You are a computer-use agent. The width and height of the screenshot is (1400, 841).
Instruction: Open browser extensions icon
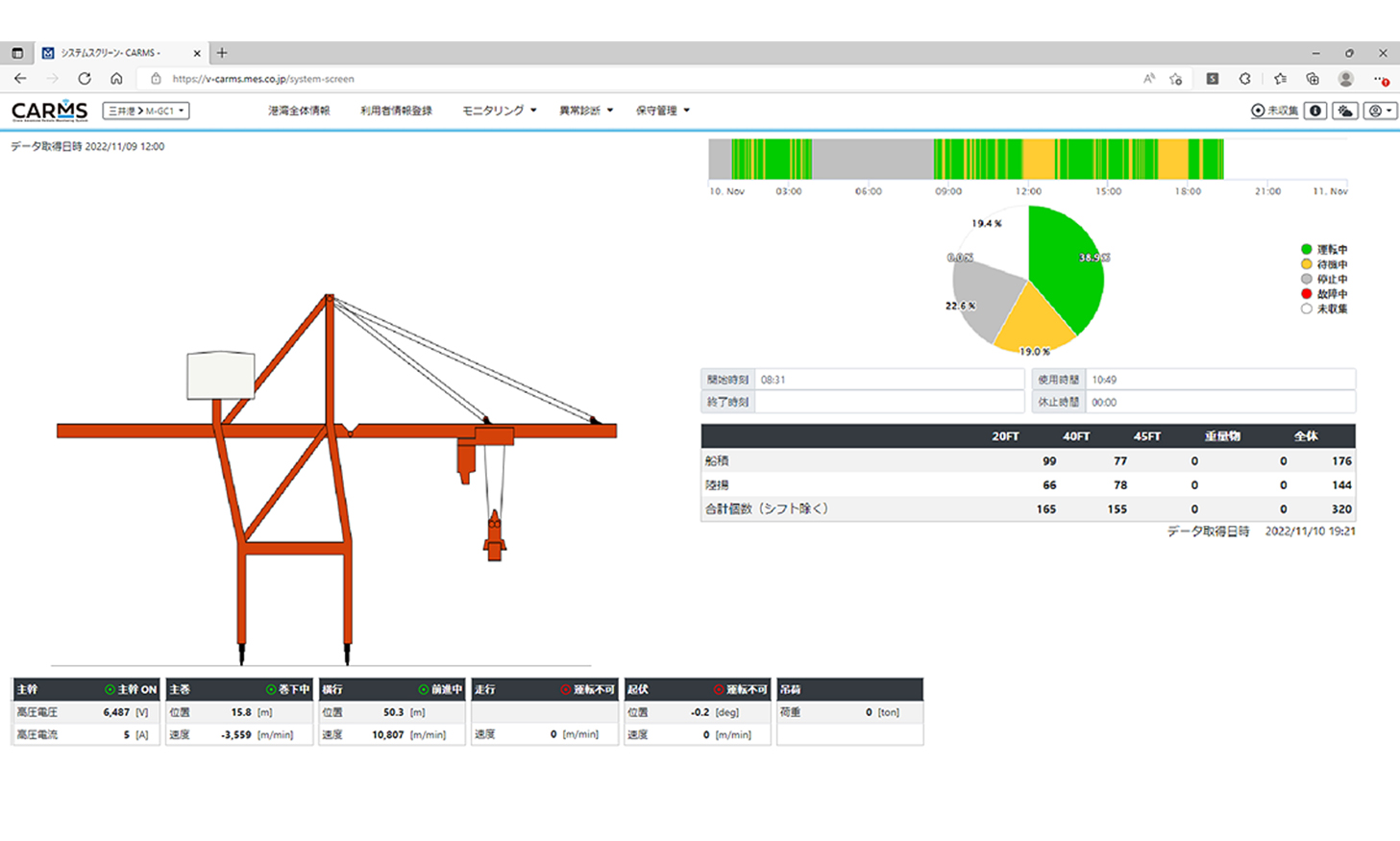[1244, 79]
